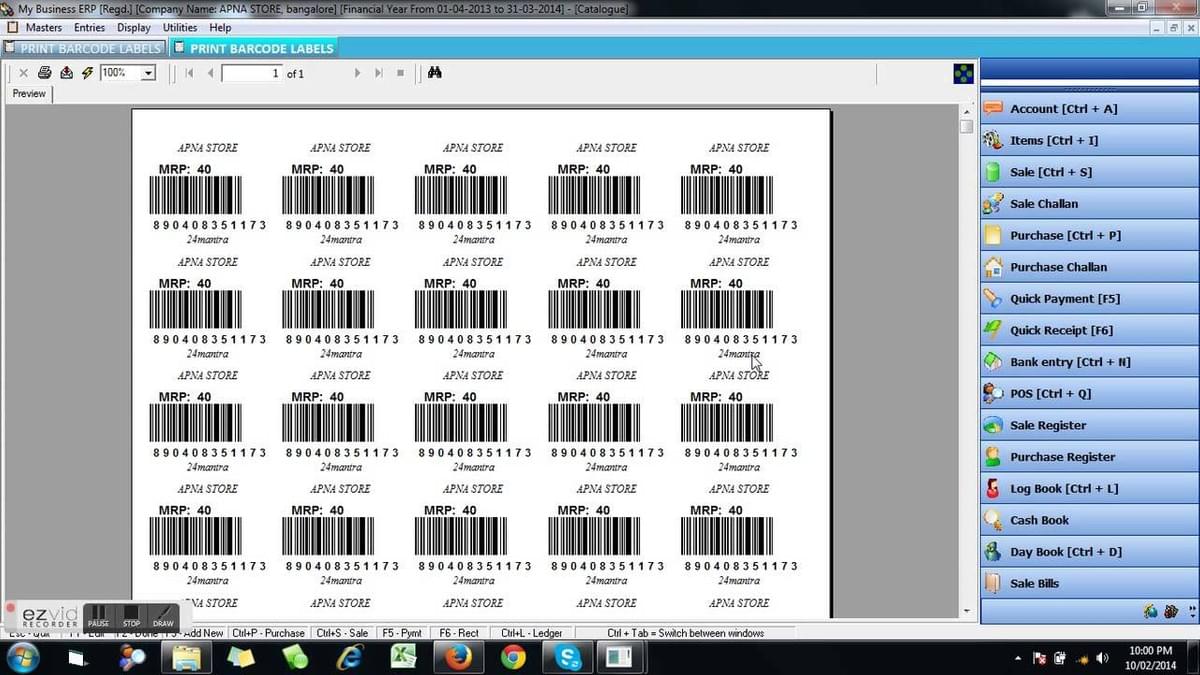Screen dimensions: 1200x675
Task: Click the printer icon in report toolbar
Action: click(x=44, y=73)
